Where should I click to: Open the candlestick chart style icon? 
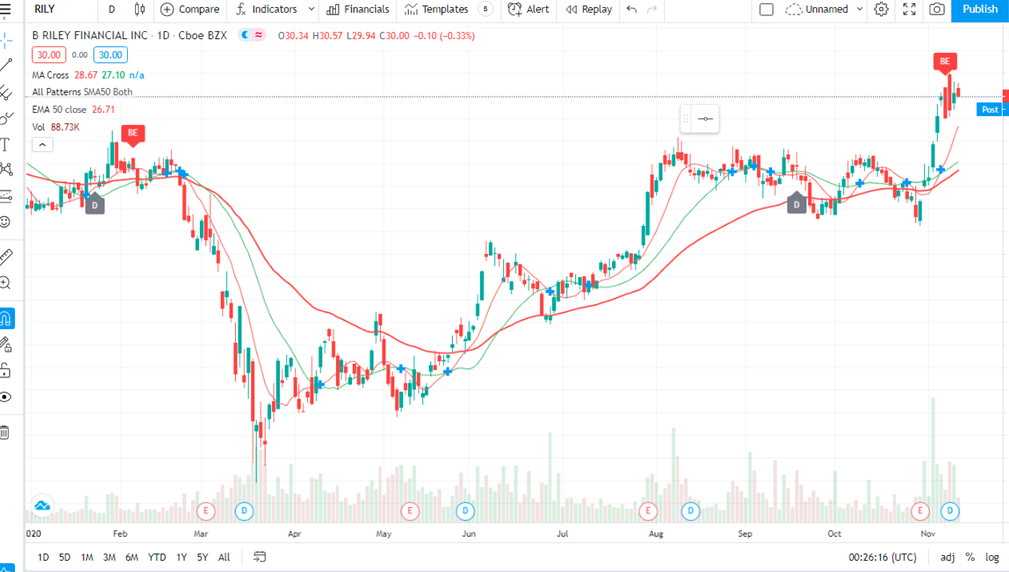139,9
